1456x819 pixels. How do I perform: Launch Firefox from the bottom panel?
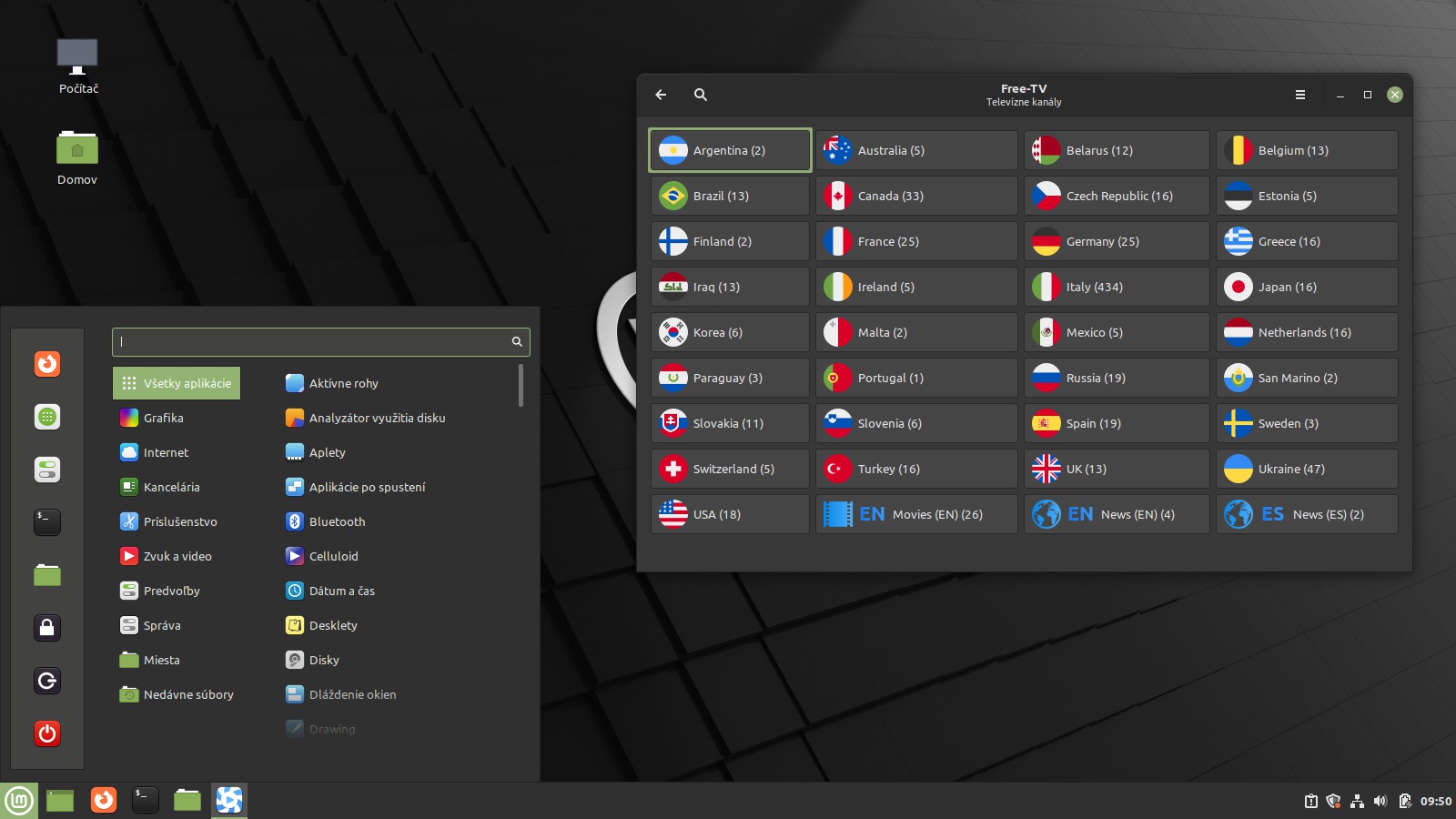pos(104,801)
